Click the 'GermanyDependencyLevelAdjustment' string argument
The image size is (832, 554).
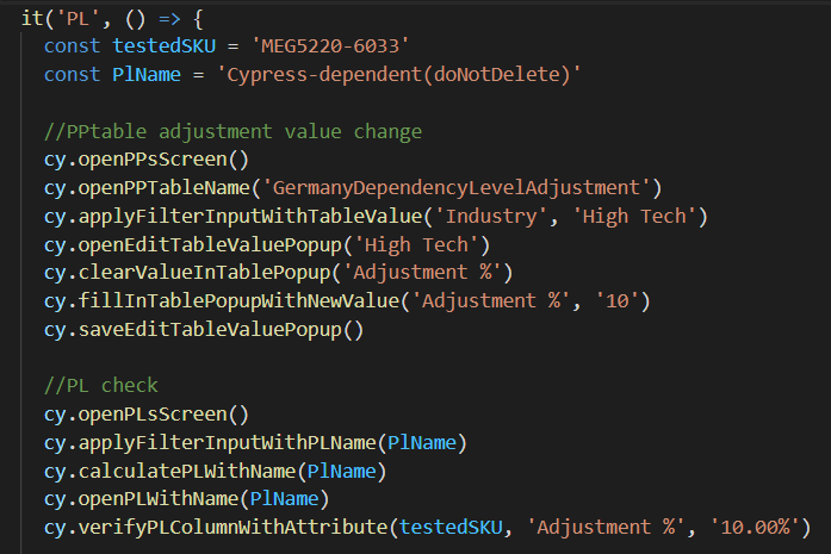tap(458, 187)
